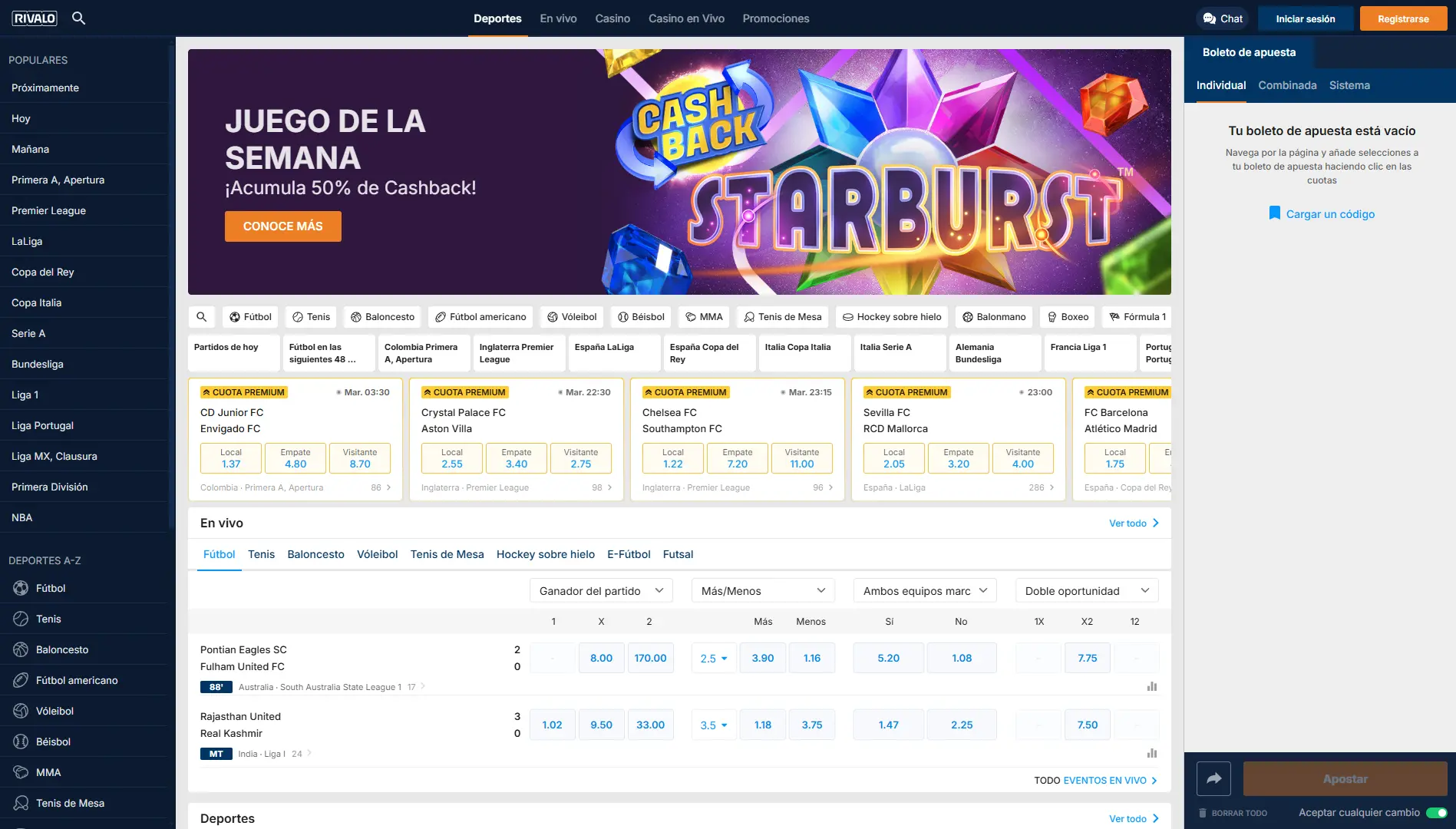
Task: Expand the 'Doble oportunidad' market dropdown
Action: pyautogui.click(x=1086, y=590)
